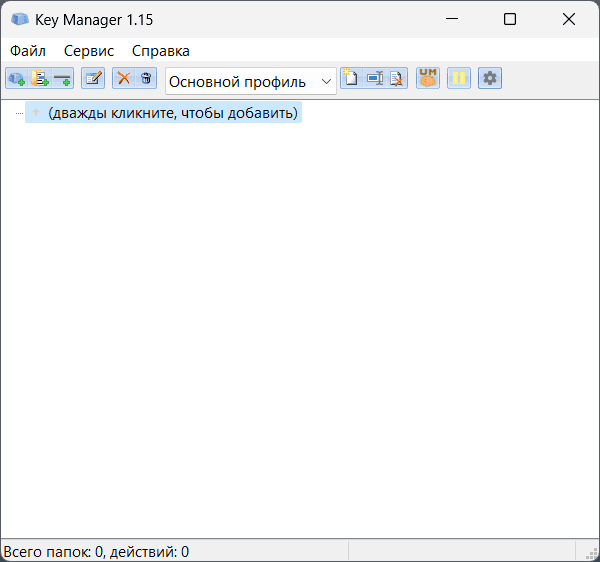Open the Основной профиль dropdown
Viewport: 600px width, 562px height.
tap(251, 81)
